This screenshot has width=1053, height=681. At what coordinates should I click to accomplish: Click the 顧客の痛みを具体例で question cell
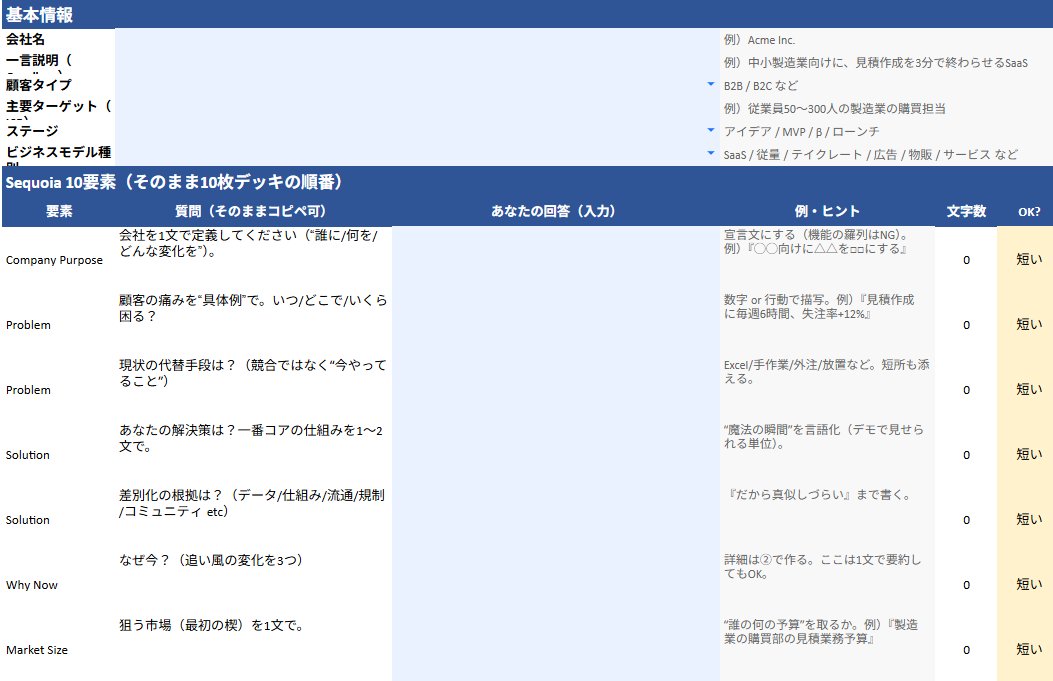[253, 324]
